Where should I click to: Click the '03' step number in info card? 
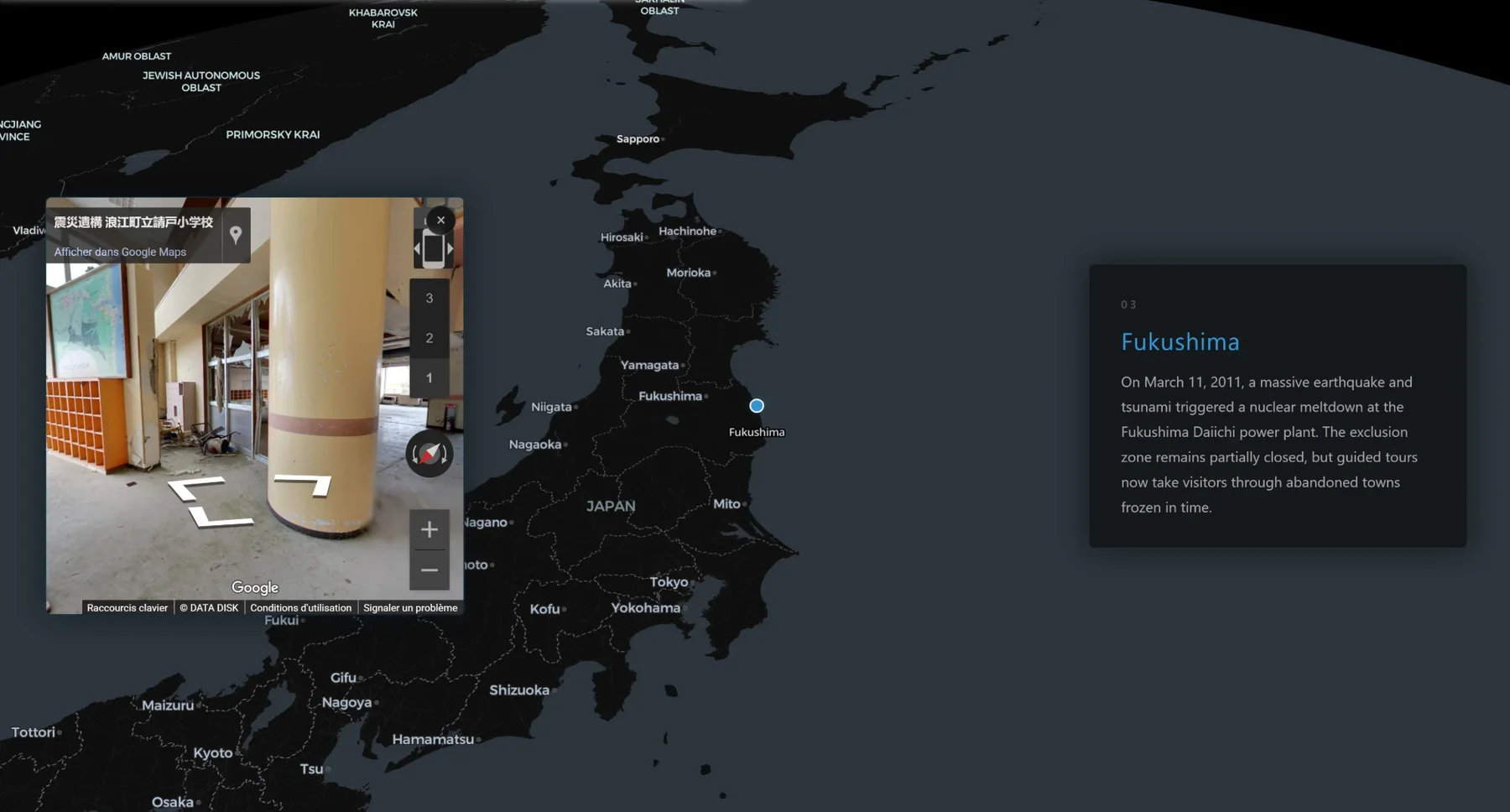[x=1128, y=304]
